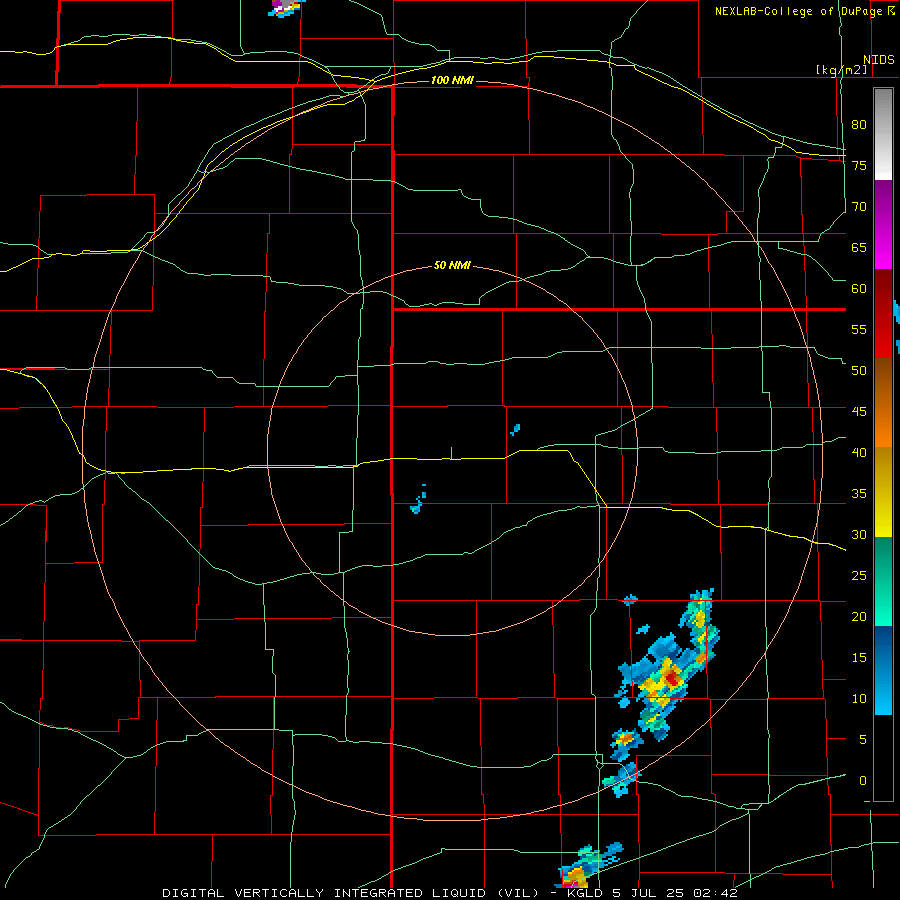This screenshot has width=900, height=900.
Task: Click the yellow segment of the color scale
Action: (883, 492)
